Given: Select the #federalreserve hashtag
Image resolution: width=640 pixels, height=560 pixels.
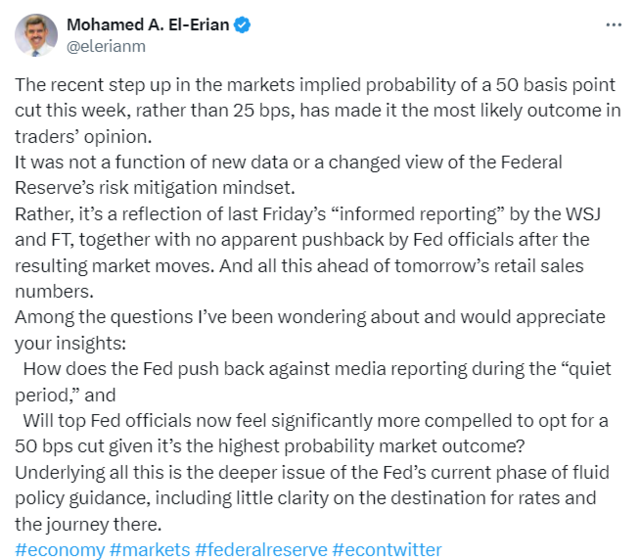Looking at the screenshot, I should (x=260, y=550).
